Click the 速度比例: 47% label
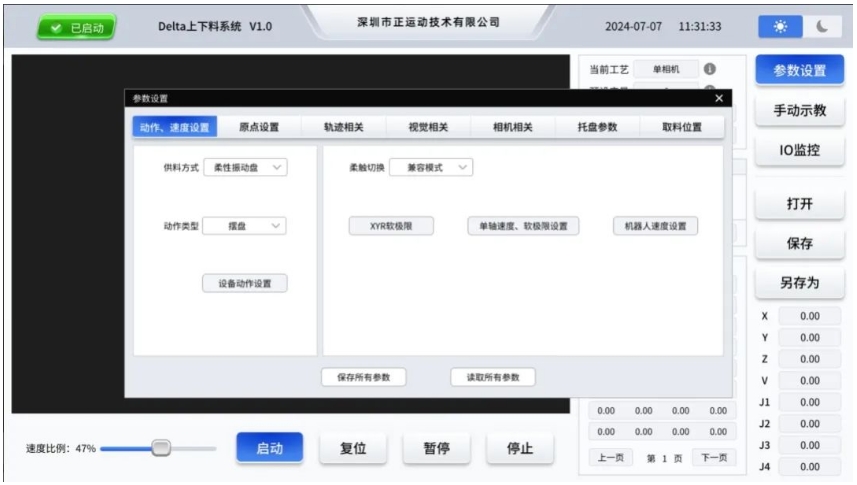Image resolution: width=857 pixels, height=485 pixels. 61,448
